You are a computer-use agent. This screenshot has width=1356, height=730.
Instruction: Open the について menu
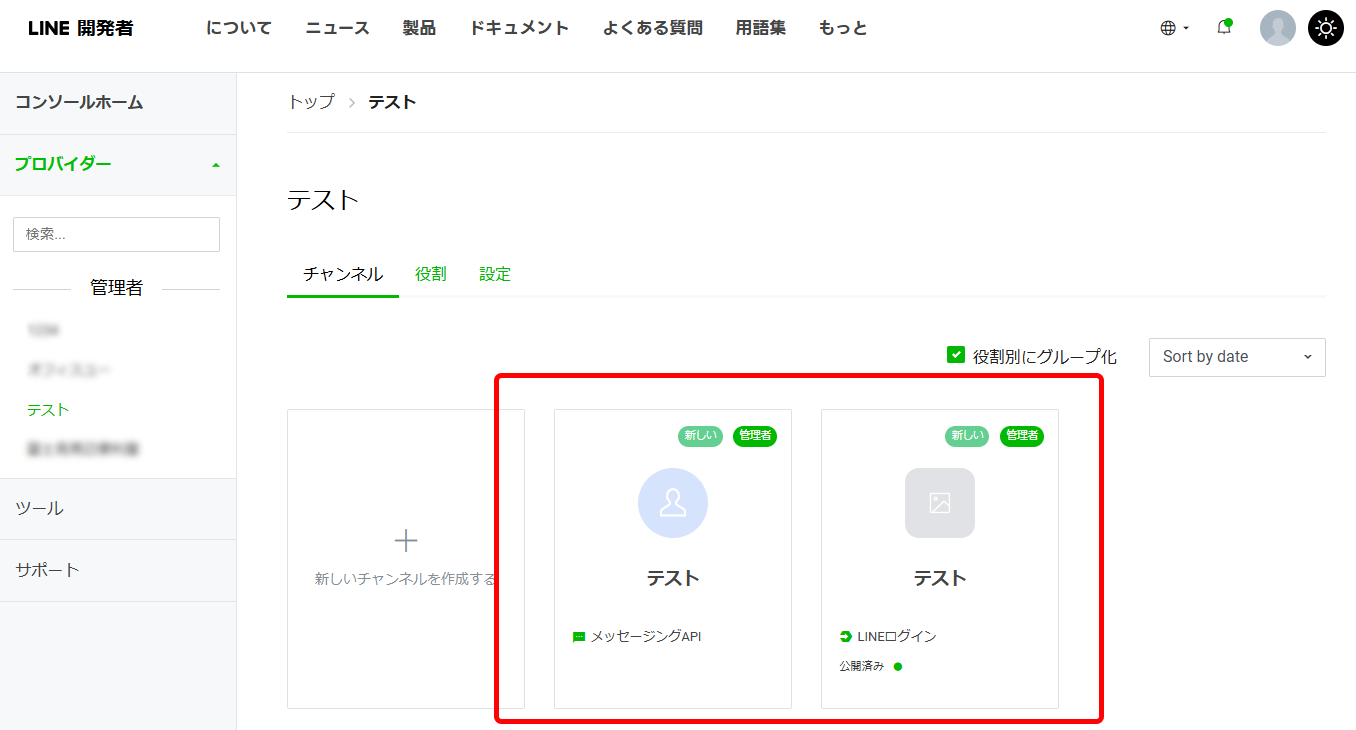click(239, 28)
